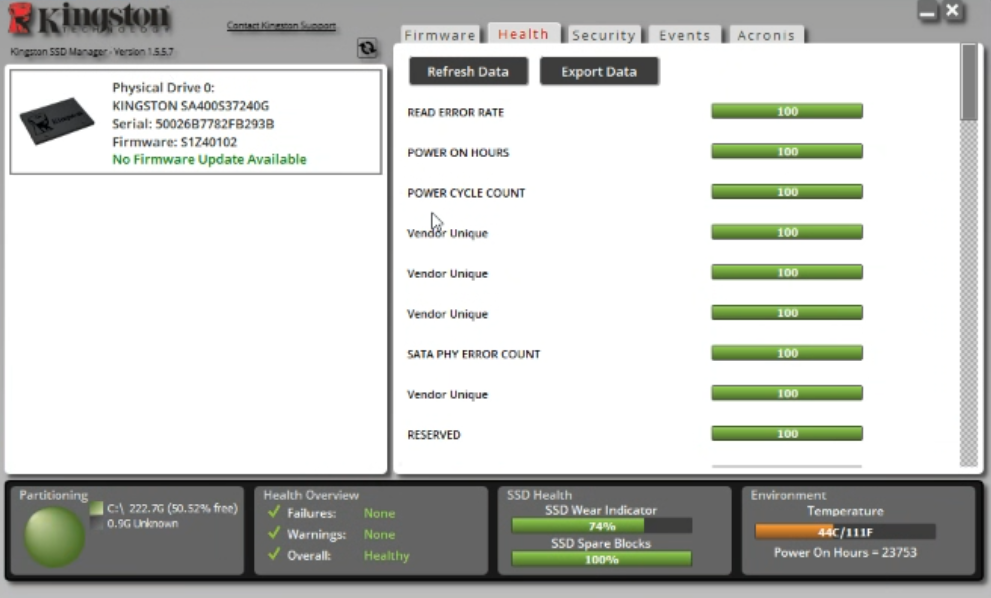The height and width of the screenshot is (598, 991).
Task: Click the Physical Drive 0 text
Action: (x=163, y=87)
